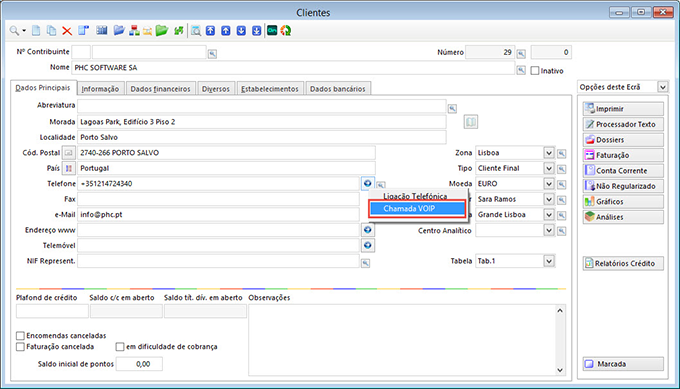Switch to the Informação tab
680x389 pixels.
click(100, 88)
